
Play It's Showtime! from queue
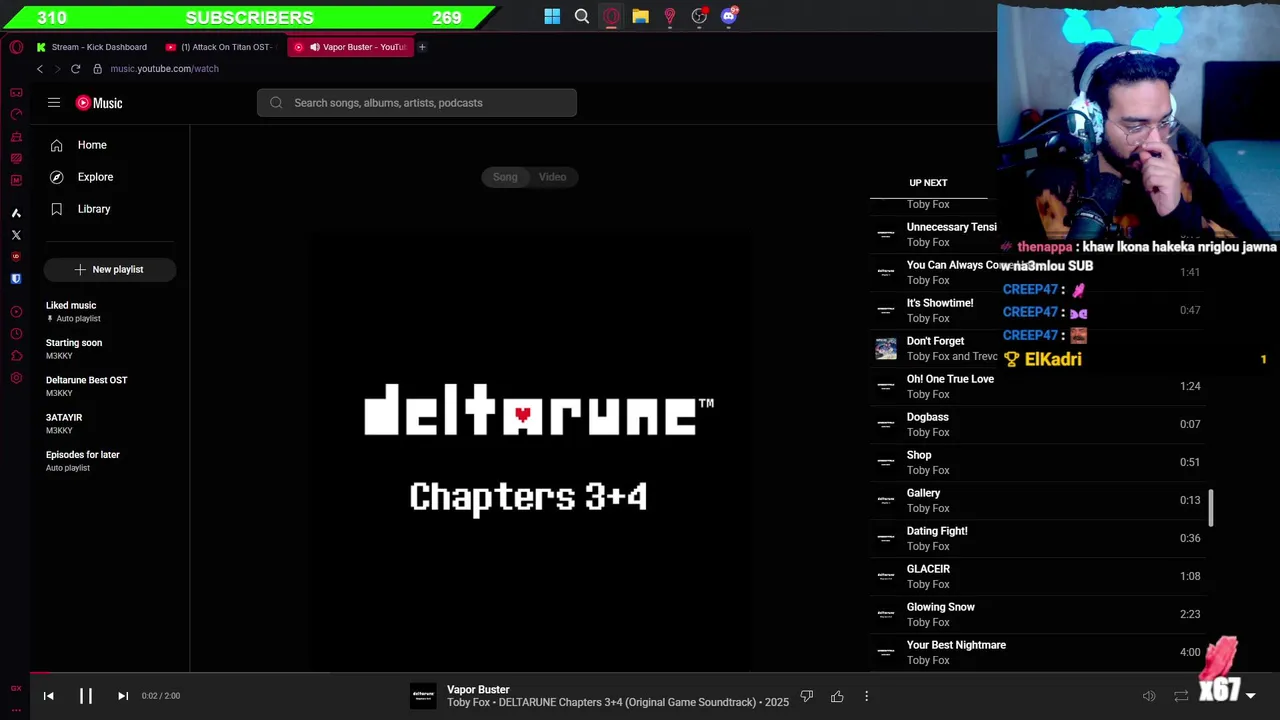click(1037, 310)
